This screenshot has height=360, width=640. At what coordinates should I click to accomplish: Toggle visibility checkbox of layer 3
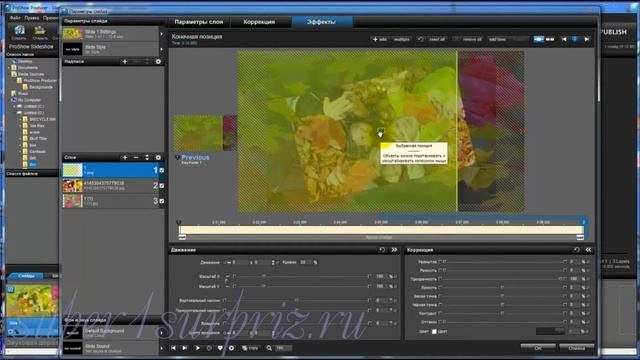(162, 201)
